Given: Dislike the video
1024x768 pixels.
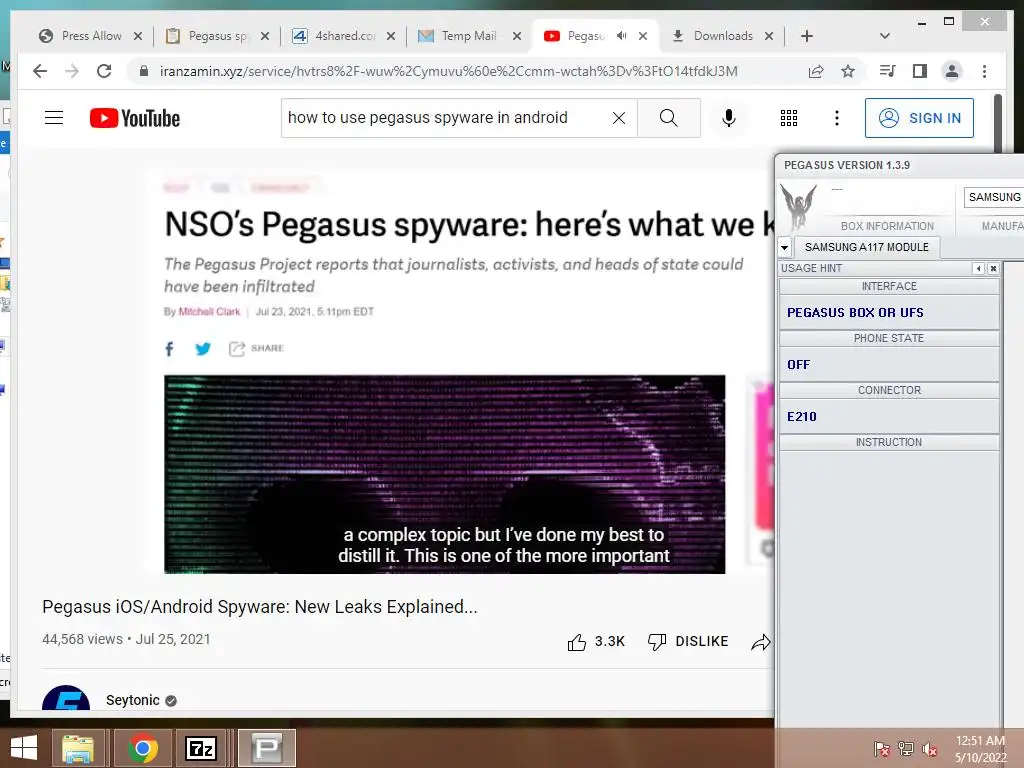Looking at the screenshot, I should coord(688,641).
